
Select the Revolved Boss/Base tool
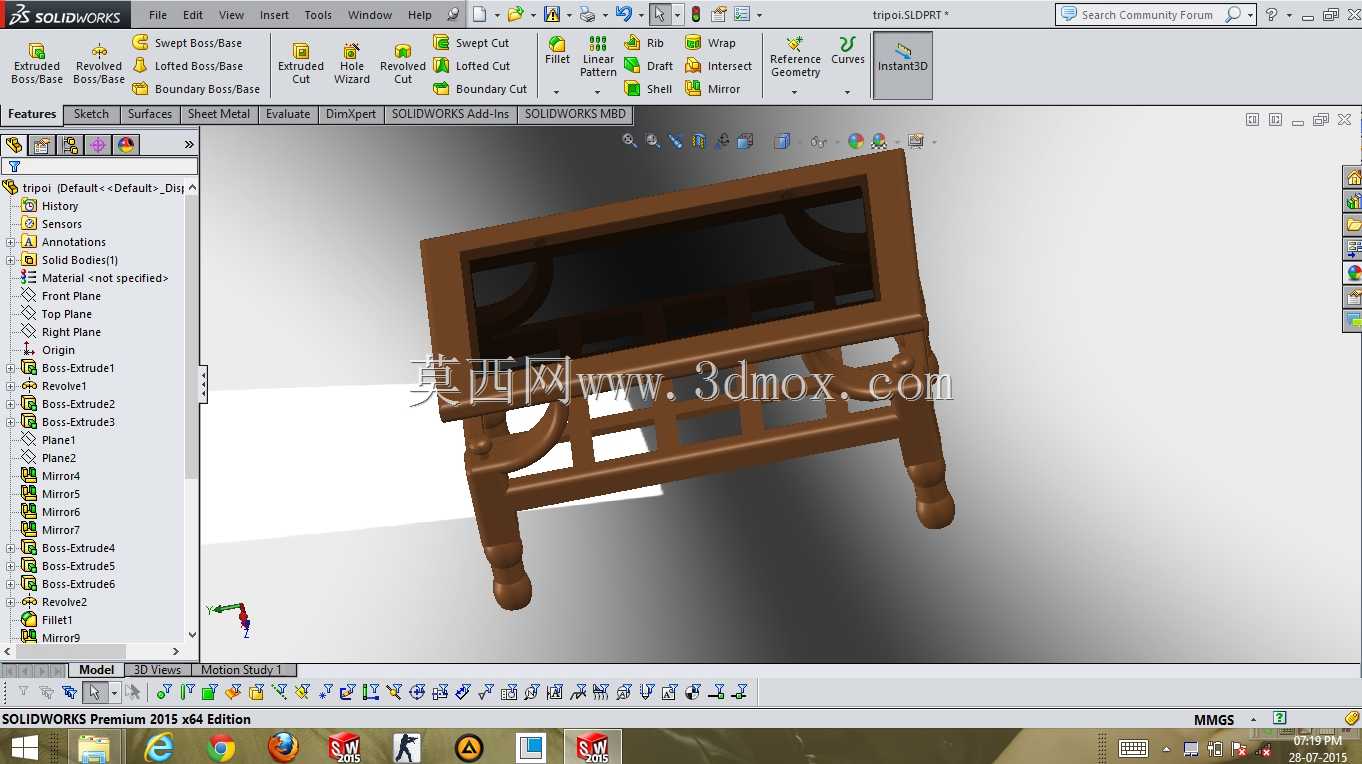click(99, 63)
